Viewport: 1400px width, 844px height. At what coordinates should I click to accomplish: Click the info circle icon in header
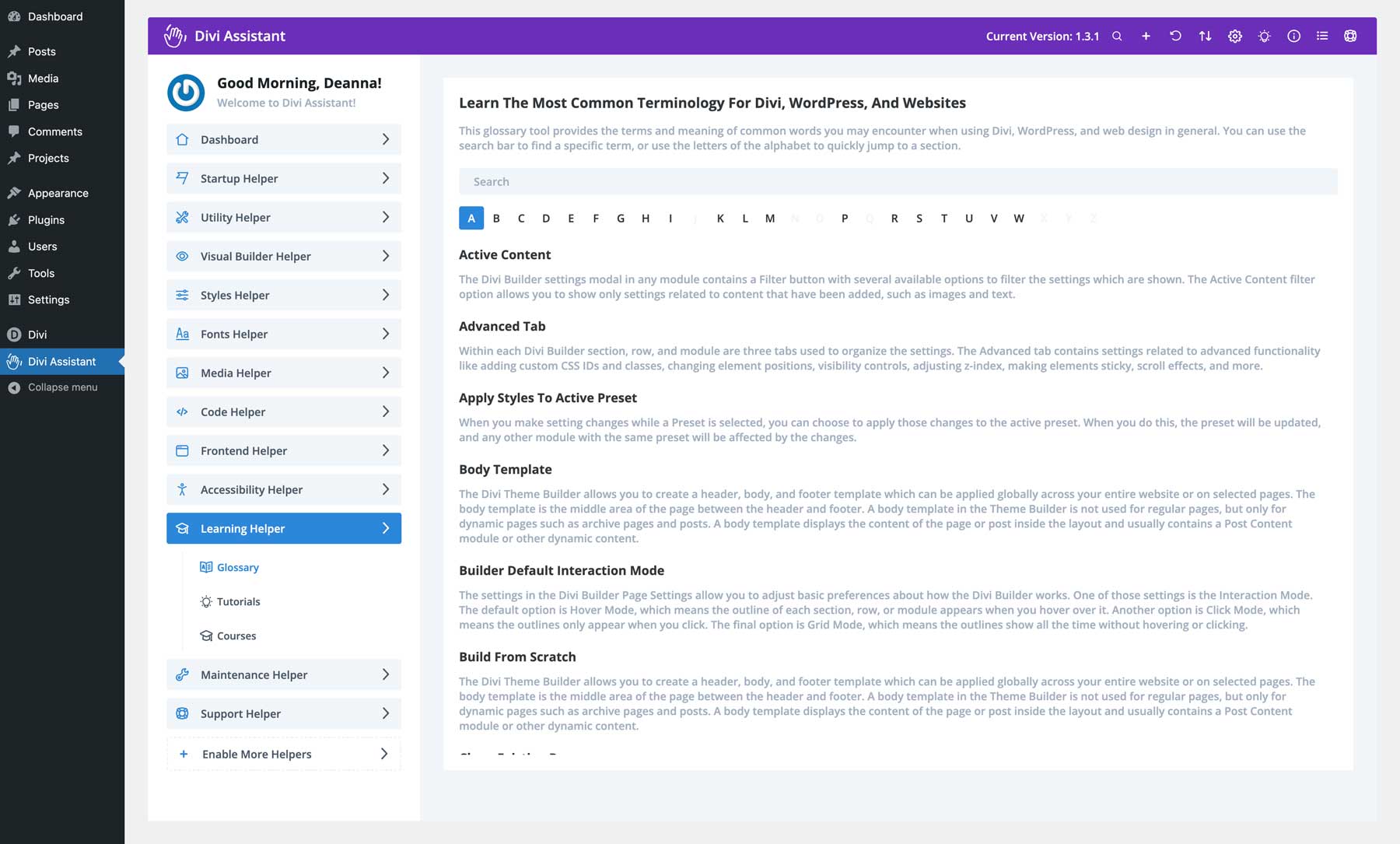pyautogui.click(x=1293, y=36)
